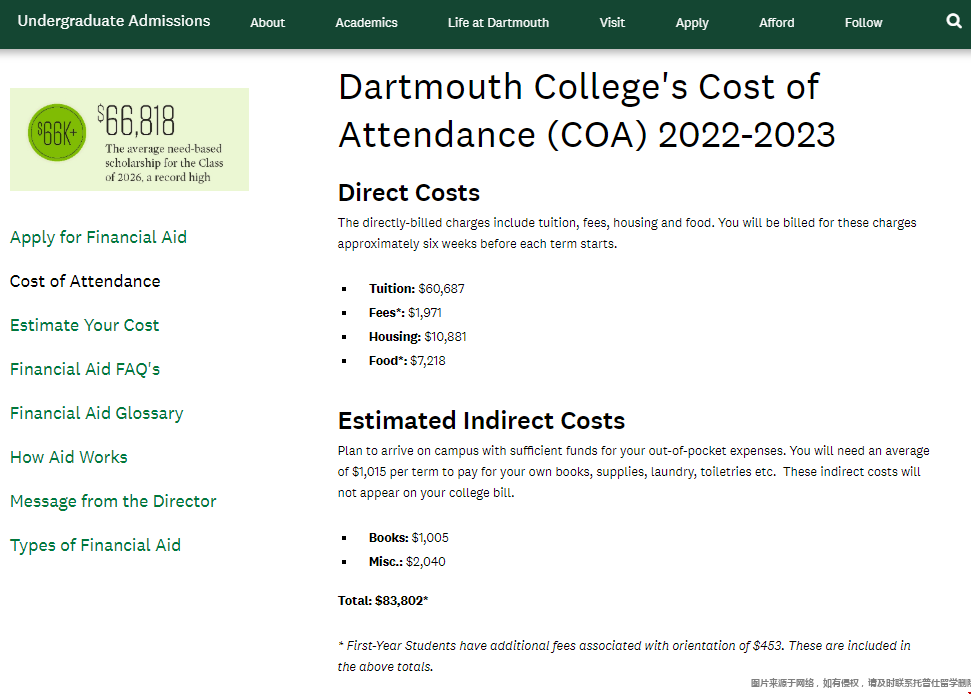Open the Apply navigation item
Image resolution: width=971 pixels, height=694 pixels.
pyautogui.click(x=691, y=23)
